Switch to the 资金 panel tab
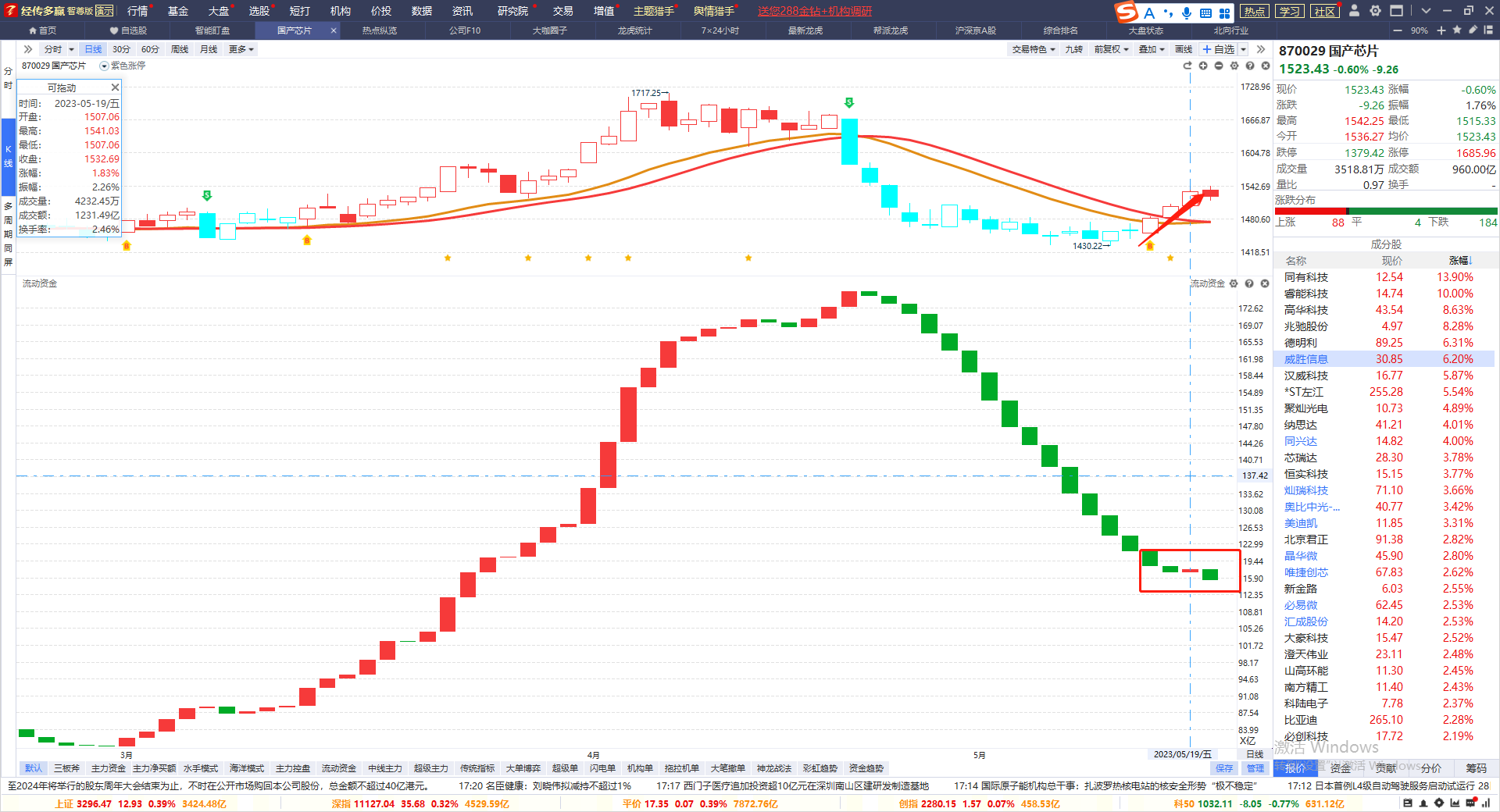1500x812 pixels. click(x=1341, y=768)
